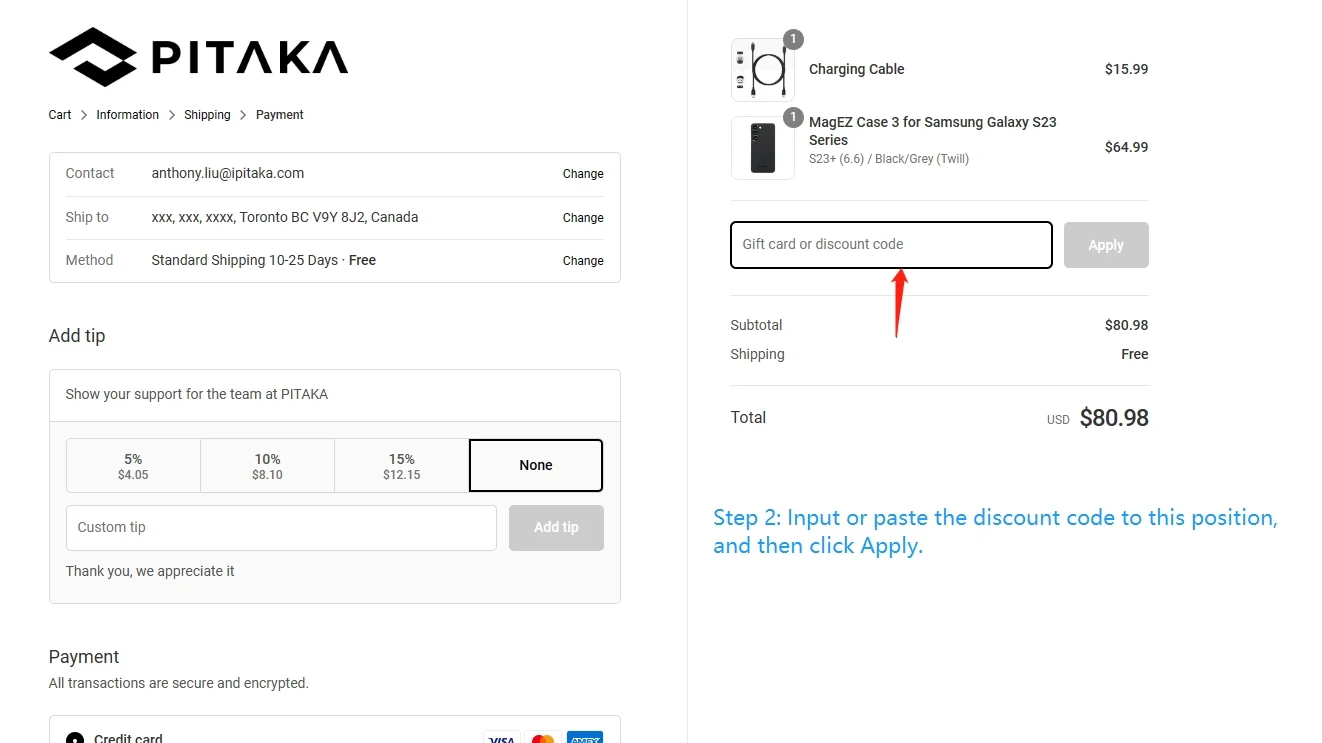1322x743 pixels.
Task: Click the Add tip button
Action: [x=556, y=528]
